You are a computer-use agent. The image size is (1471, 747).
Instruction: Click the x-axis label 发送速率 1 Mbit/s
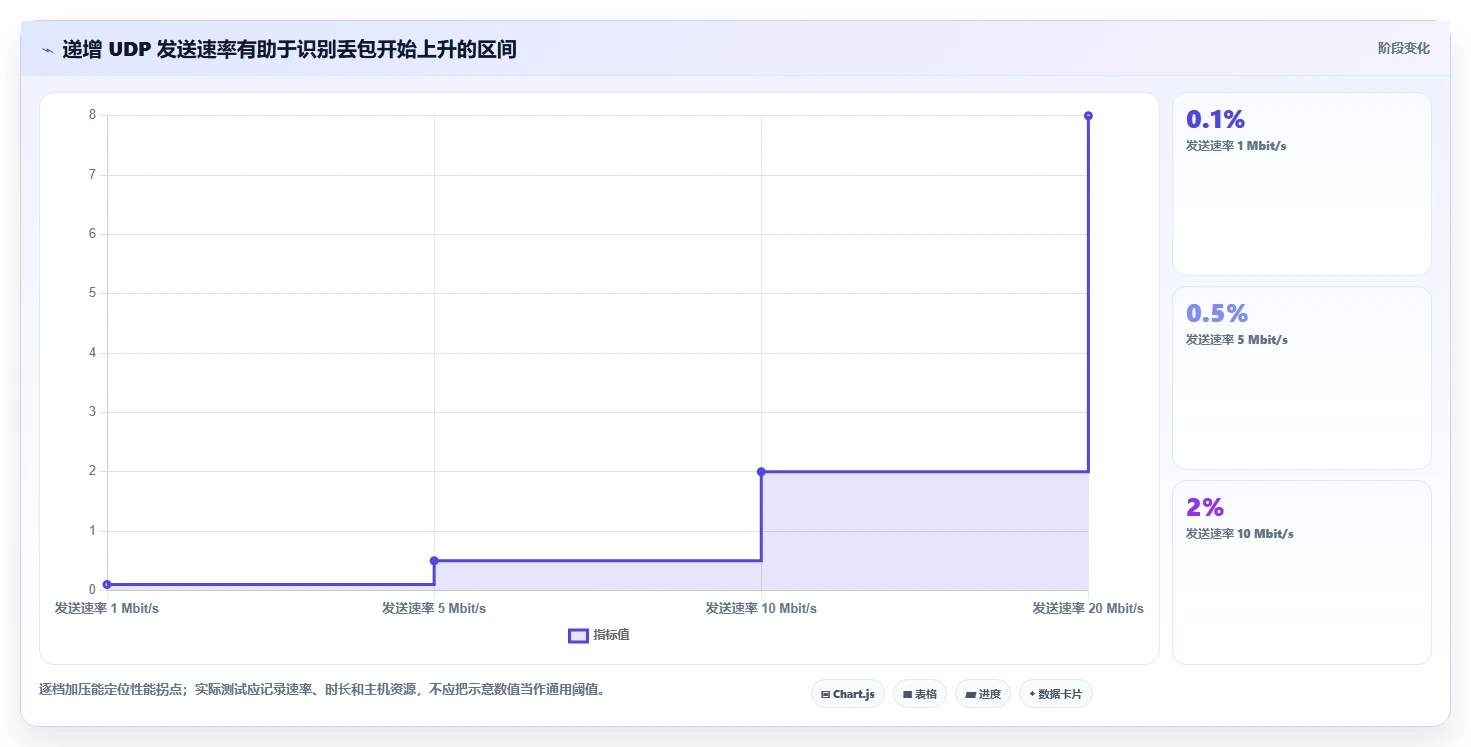tap(107, 608)
